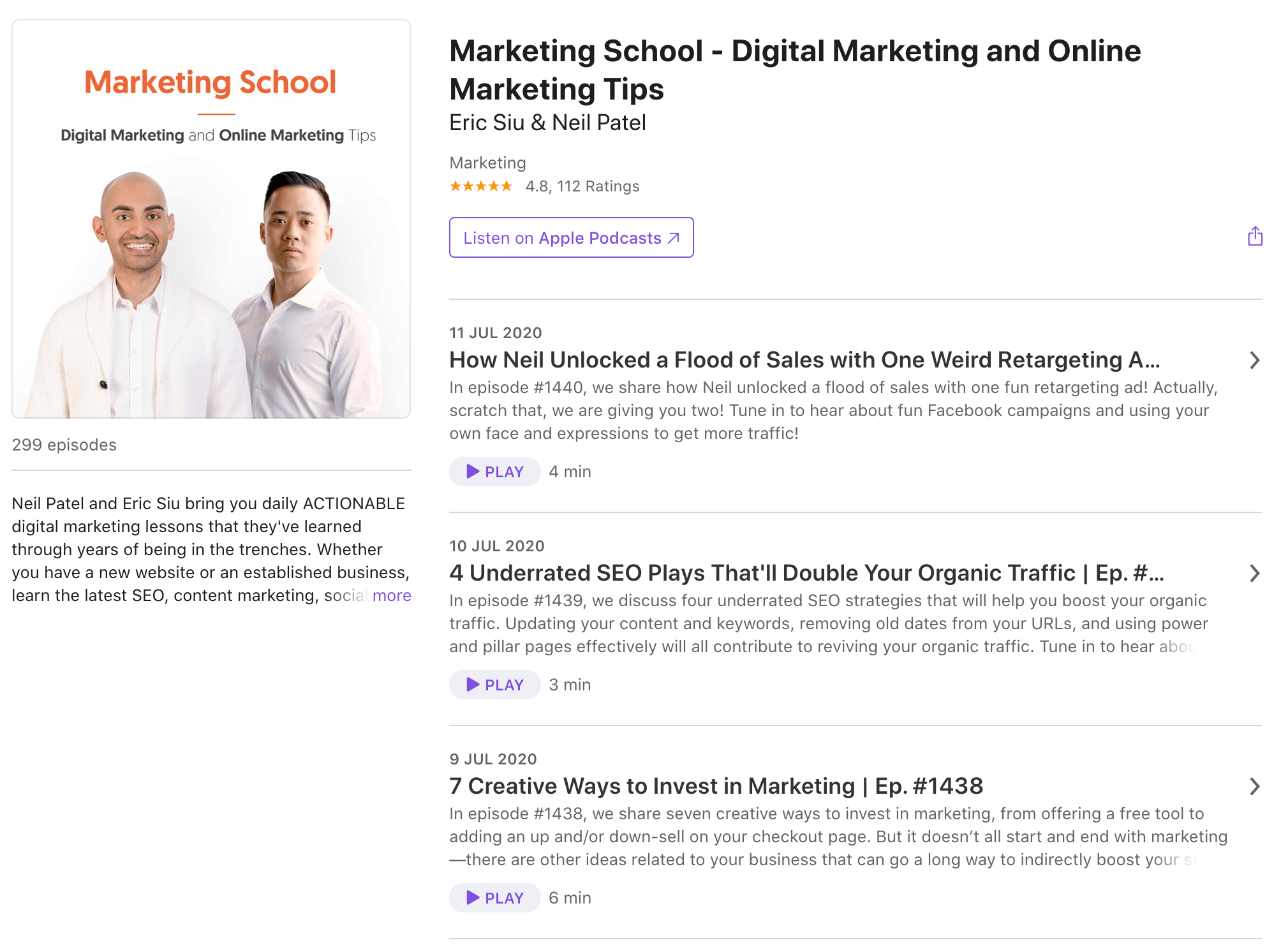This screenshot has width=1281, height=952.
Task: Play the 9 Jul 2020 episode
Action: [x=495, y=898]
